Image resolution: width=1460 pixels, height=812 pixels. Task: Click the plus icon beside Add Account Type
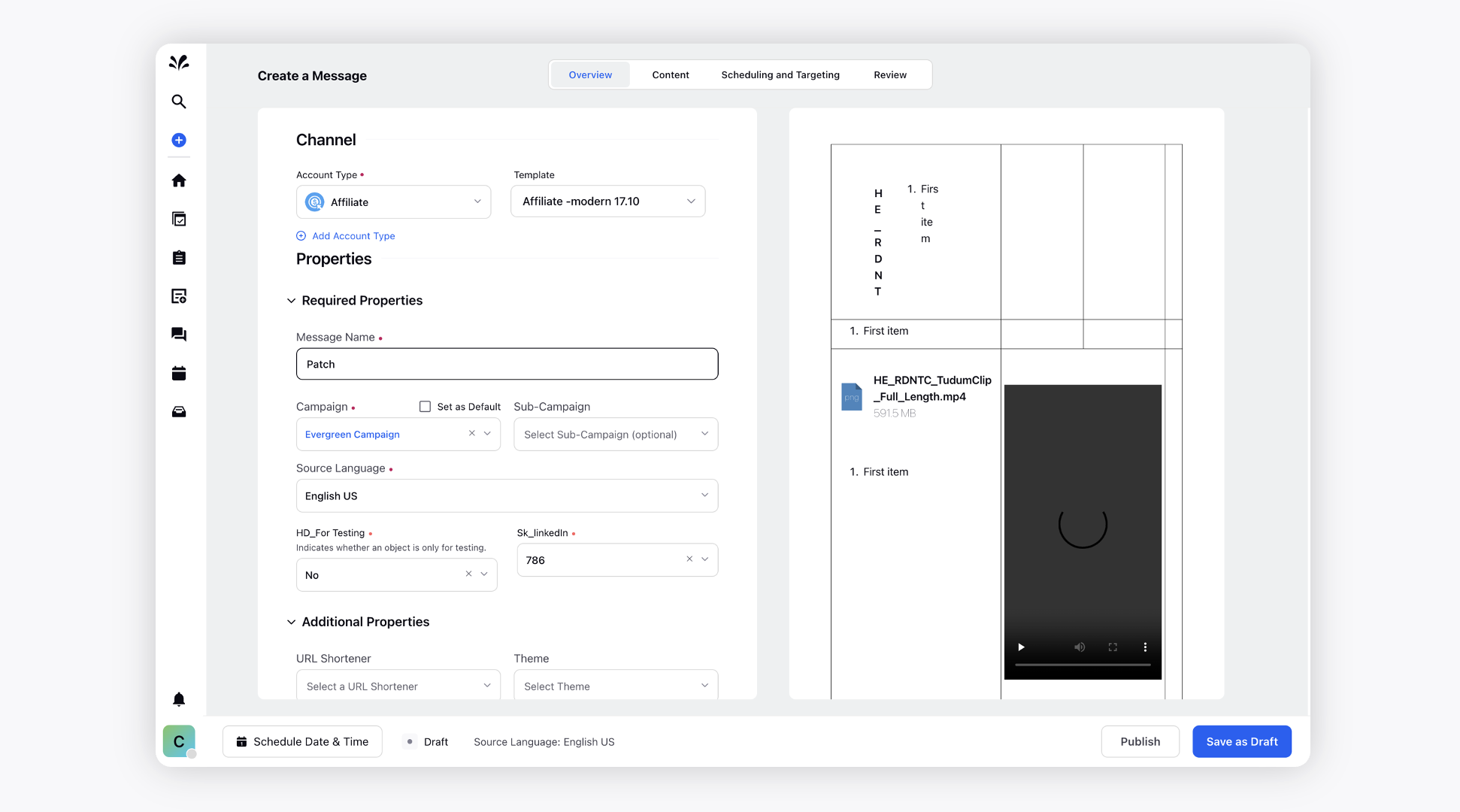[301, 236]
